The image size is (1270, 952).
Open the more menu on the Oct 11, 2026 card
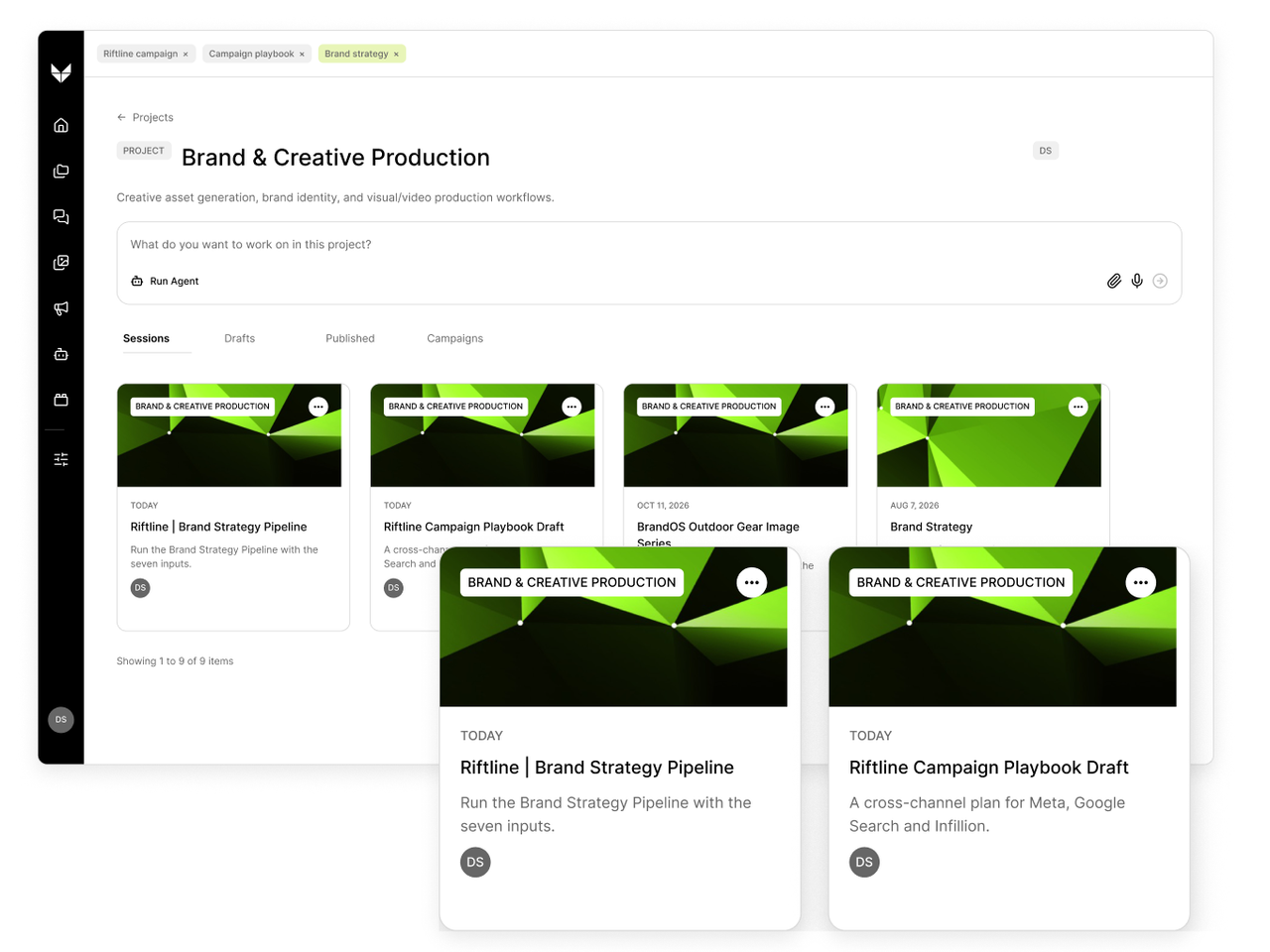click(825, 407)
